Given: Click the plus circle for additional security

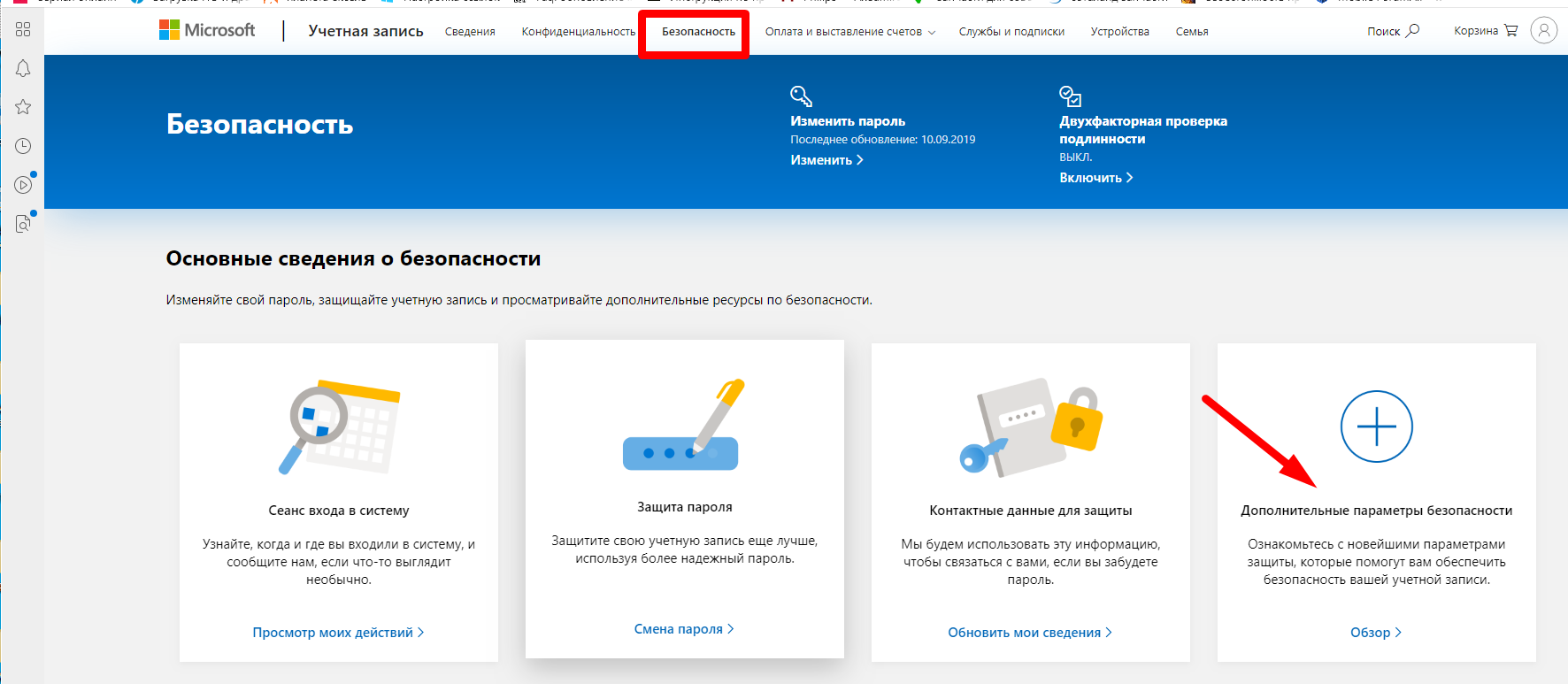Looking at the screenshot, I should click(x=1376, y=427).
